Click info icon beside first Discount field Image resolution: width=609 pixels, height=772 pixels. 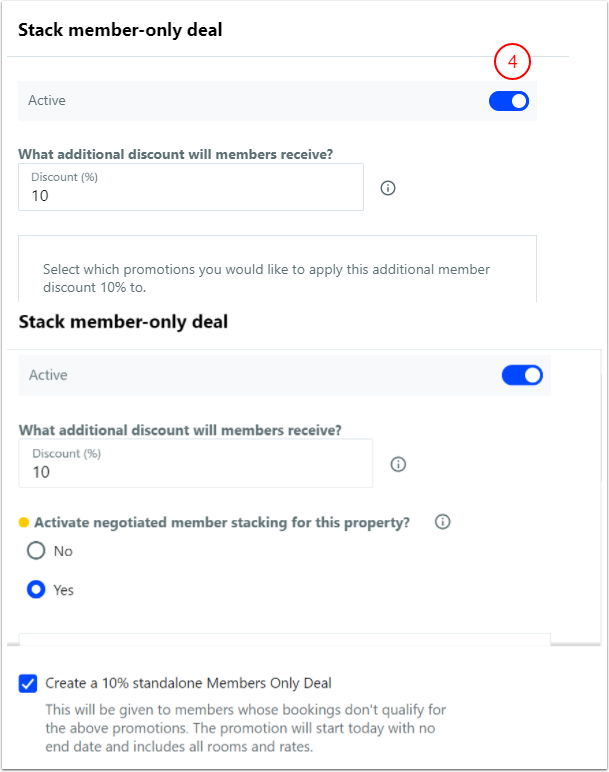389,188
